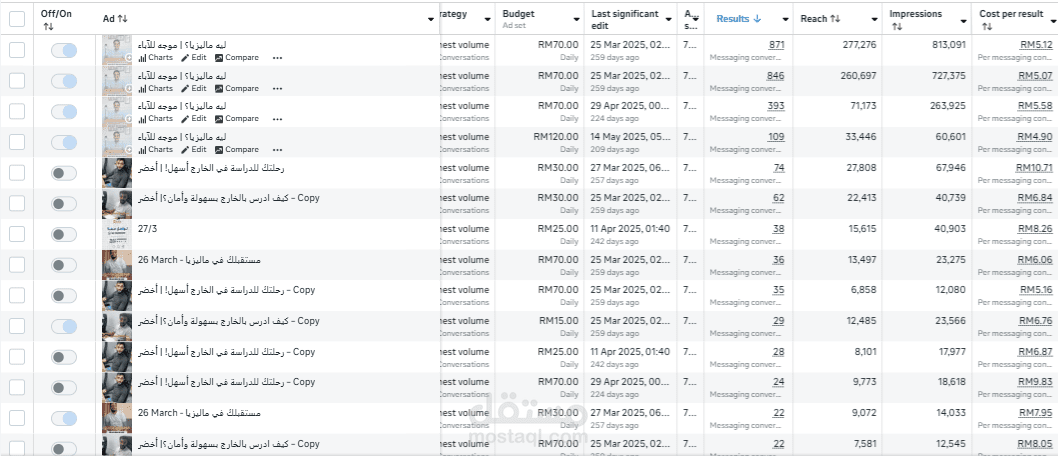Turn off the ad with 871 results
The height and width of the screenshot is (456, 1058).
click(x=63, y=50)
